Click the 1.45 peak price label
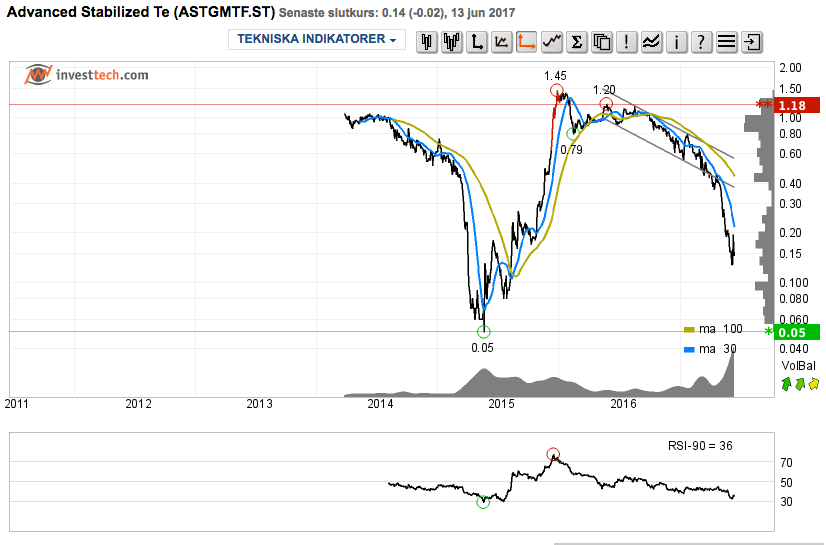826x545 pixels. [x=555, y=76]
